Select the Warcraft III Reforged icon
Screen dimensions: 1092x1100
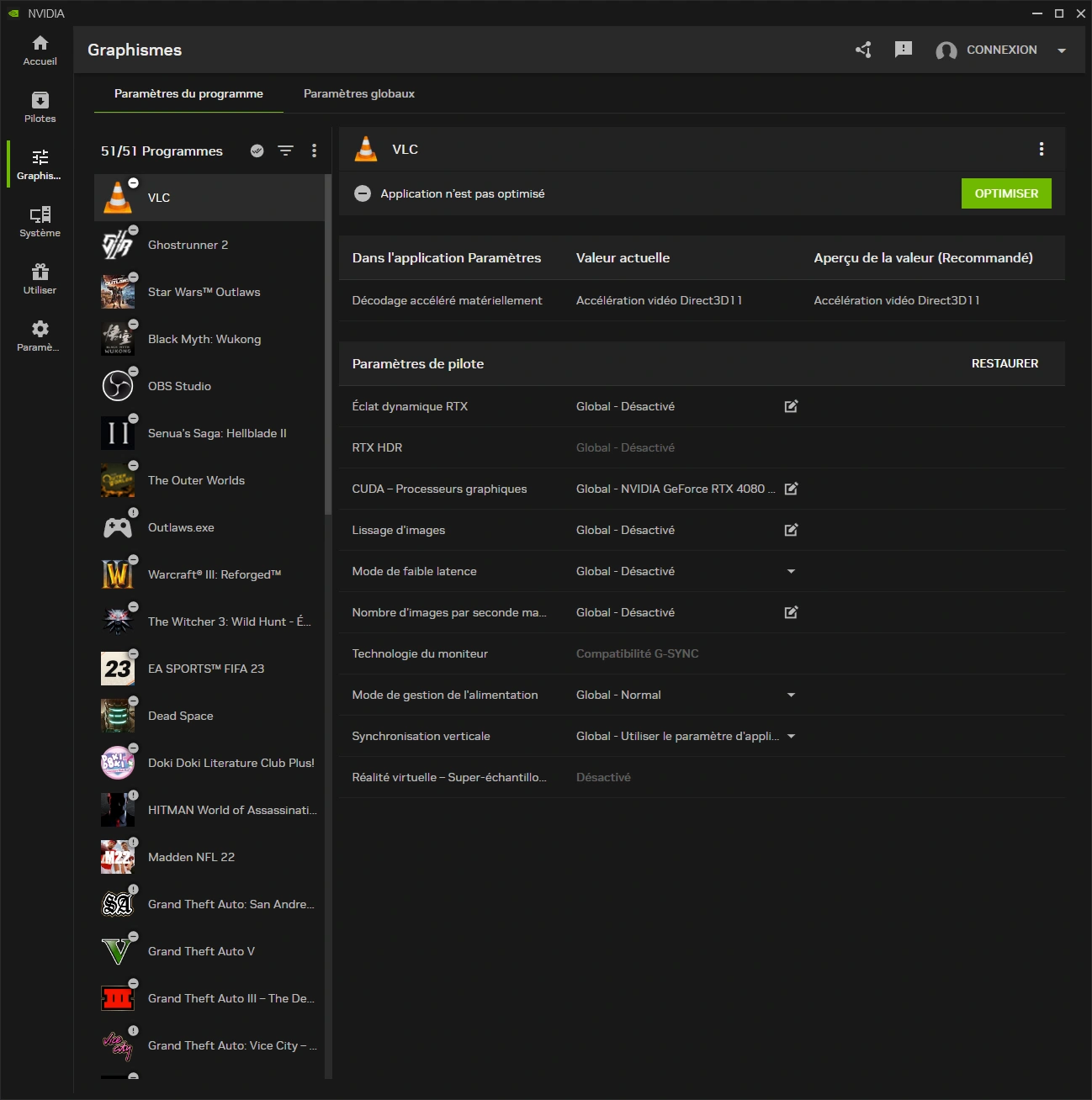[118, 574]
